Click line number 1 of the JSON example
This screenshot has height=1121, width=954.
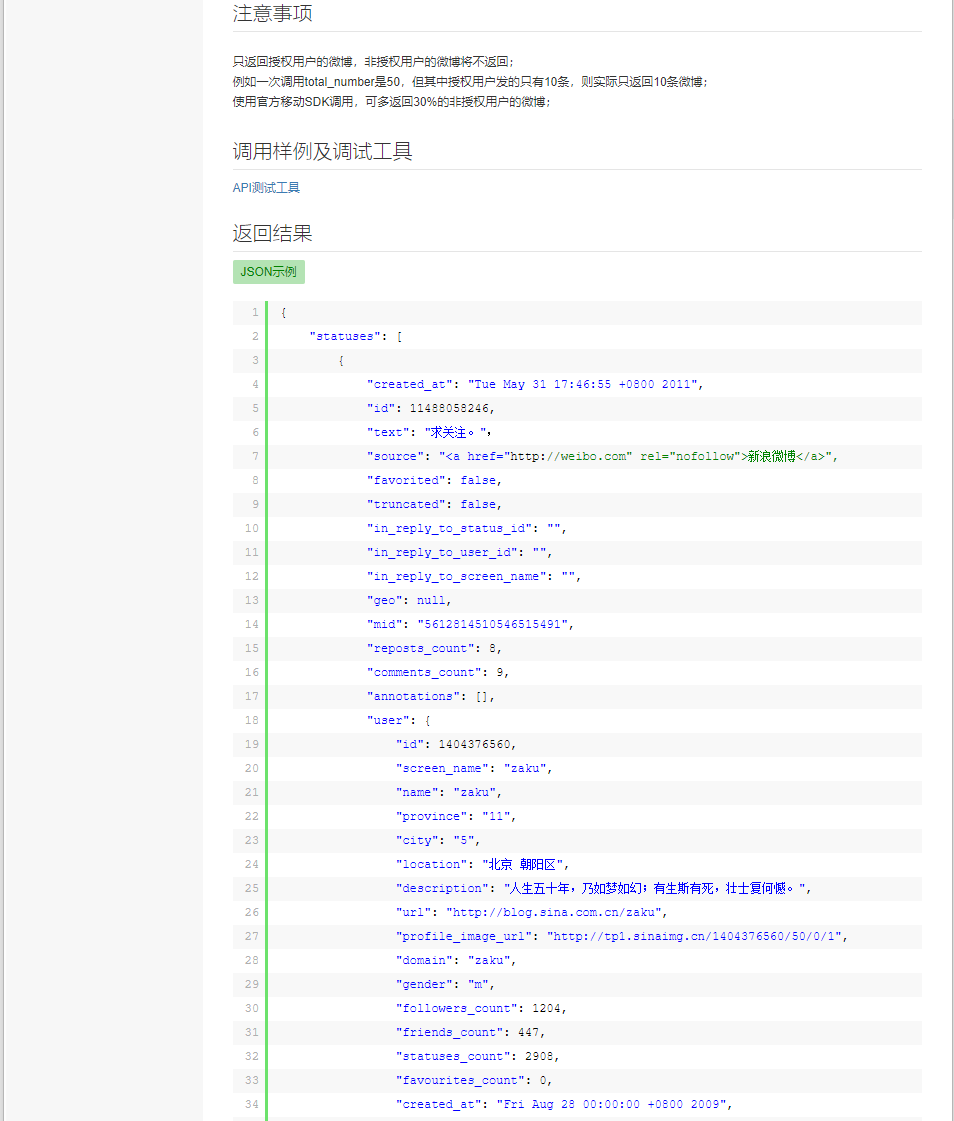pos(255,311)
